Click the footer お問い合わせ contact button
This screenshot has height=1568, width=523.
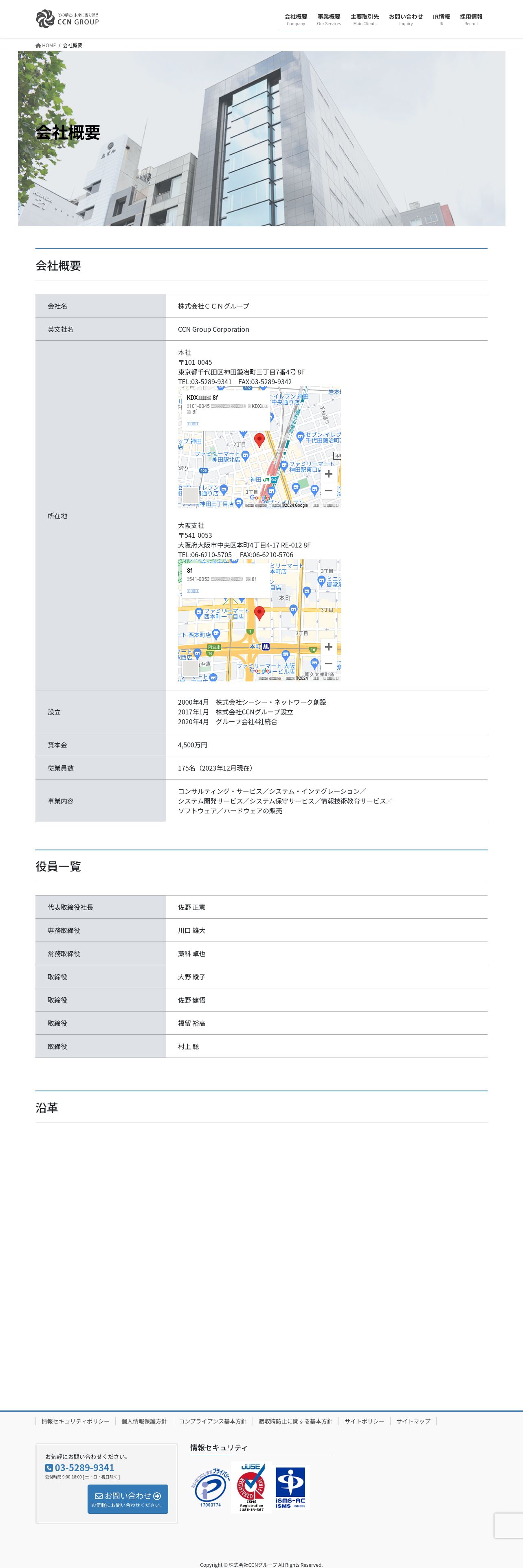[128, 1499]
